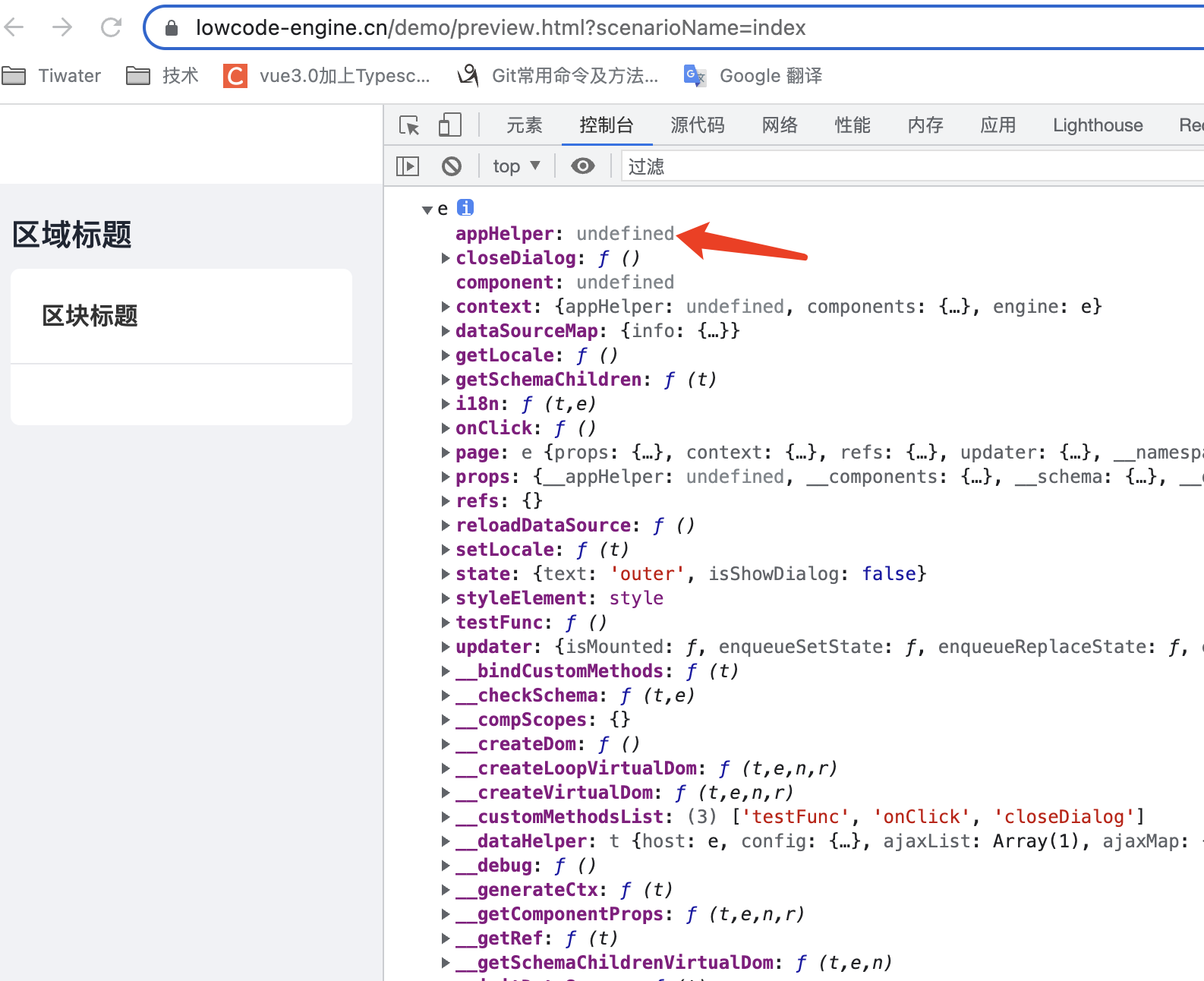Click the lock icon in the address bar
The image size is (1204, 981).
coord(172,28)
